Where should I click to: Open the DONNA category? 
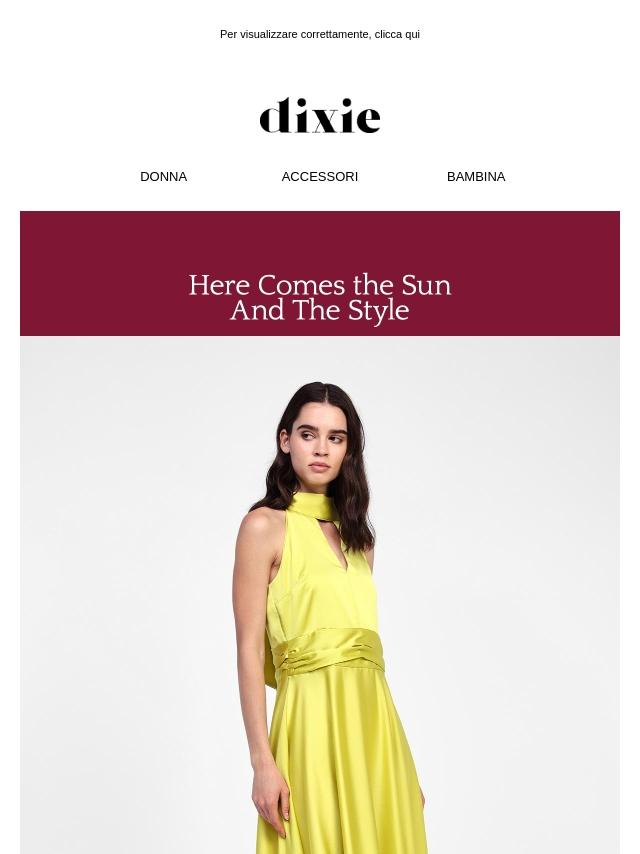point(163,176)
